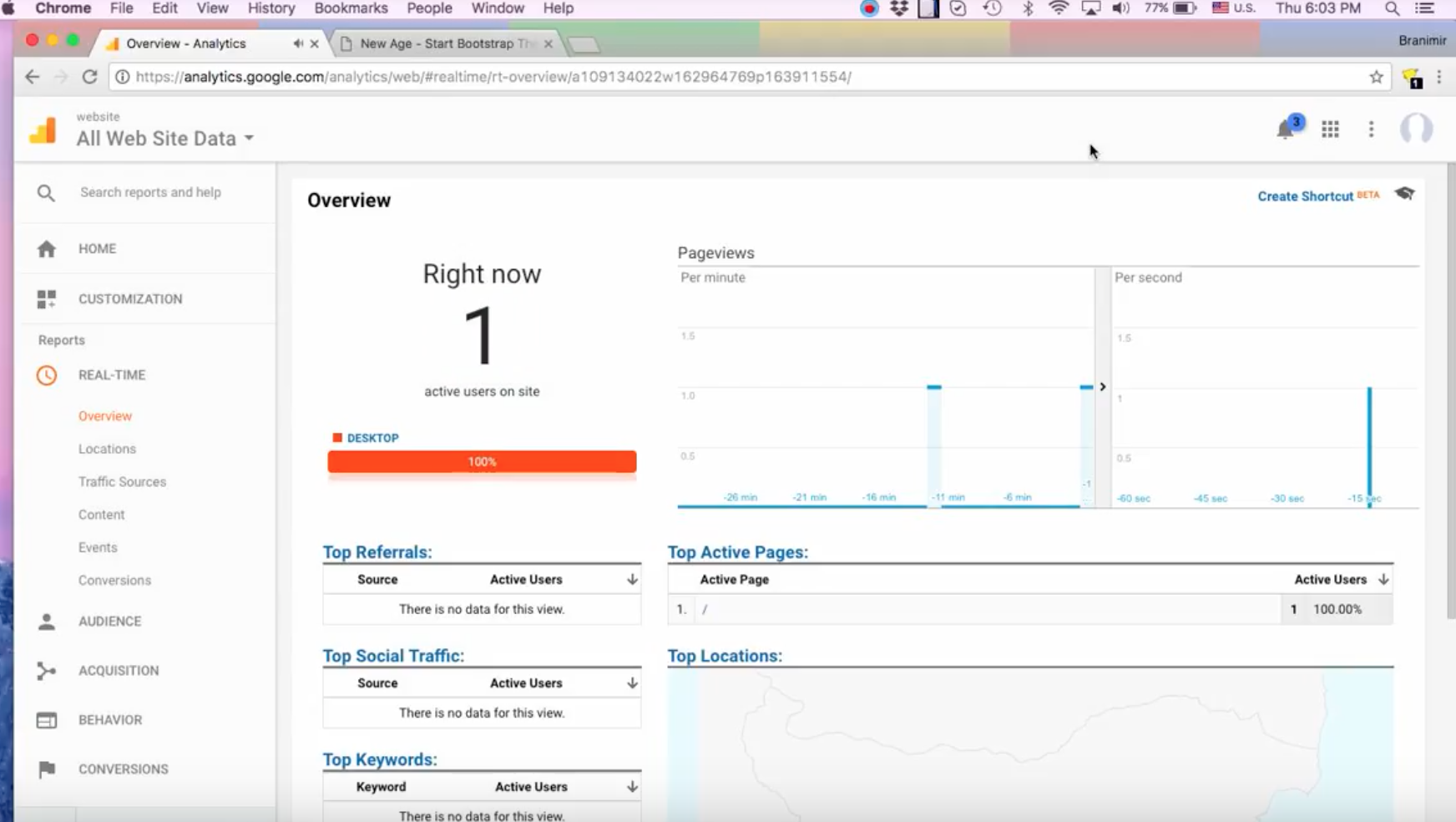Open Spotlight search in the menu bar
Image resolution: width=1456 pixels, height=822 pixels.
[x=1392, y=8]
